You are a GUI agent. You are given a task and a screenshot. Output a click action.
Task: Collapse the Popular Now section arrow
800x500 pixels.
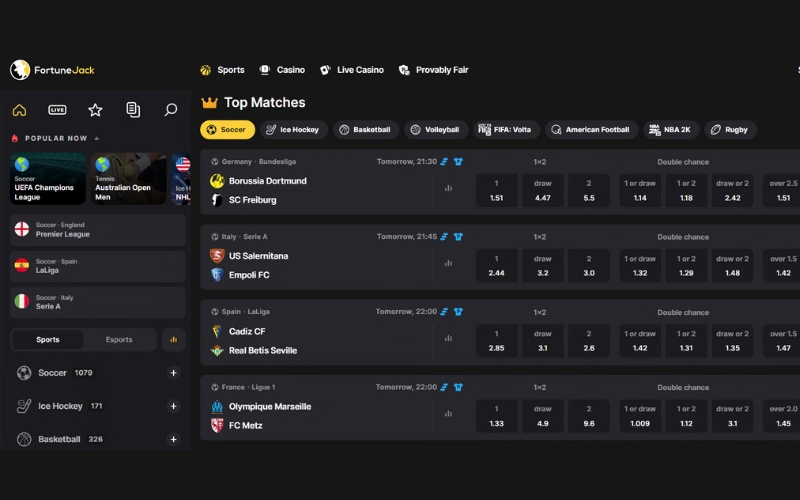(x=96, y=138)
